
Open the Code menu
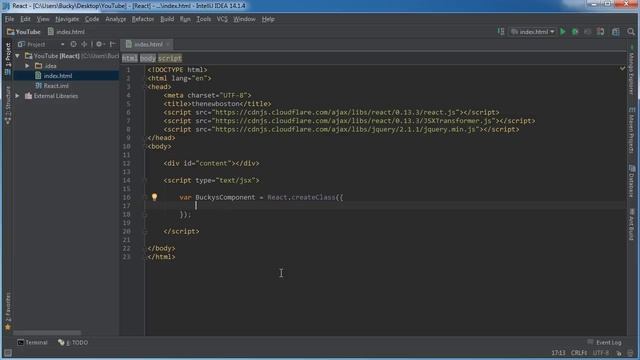point(92,19)
